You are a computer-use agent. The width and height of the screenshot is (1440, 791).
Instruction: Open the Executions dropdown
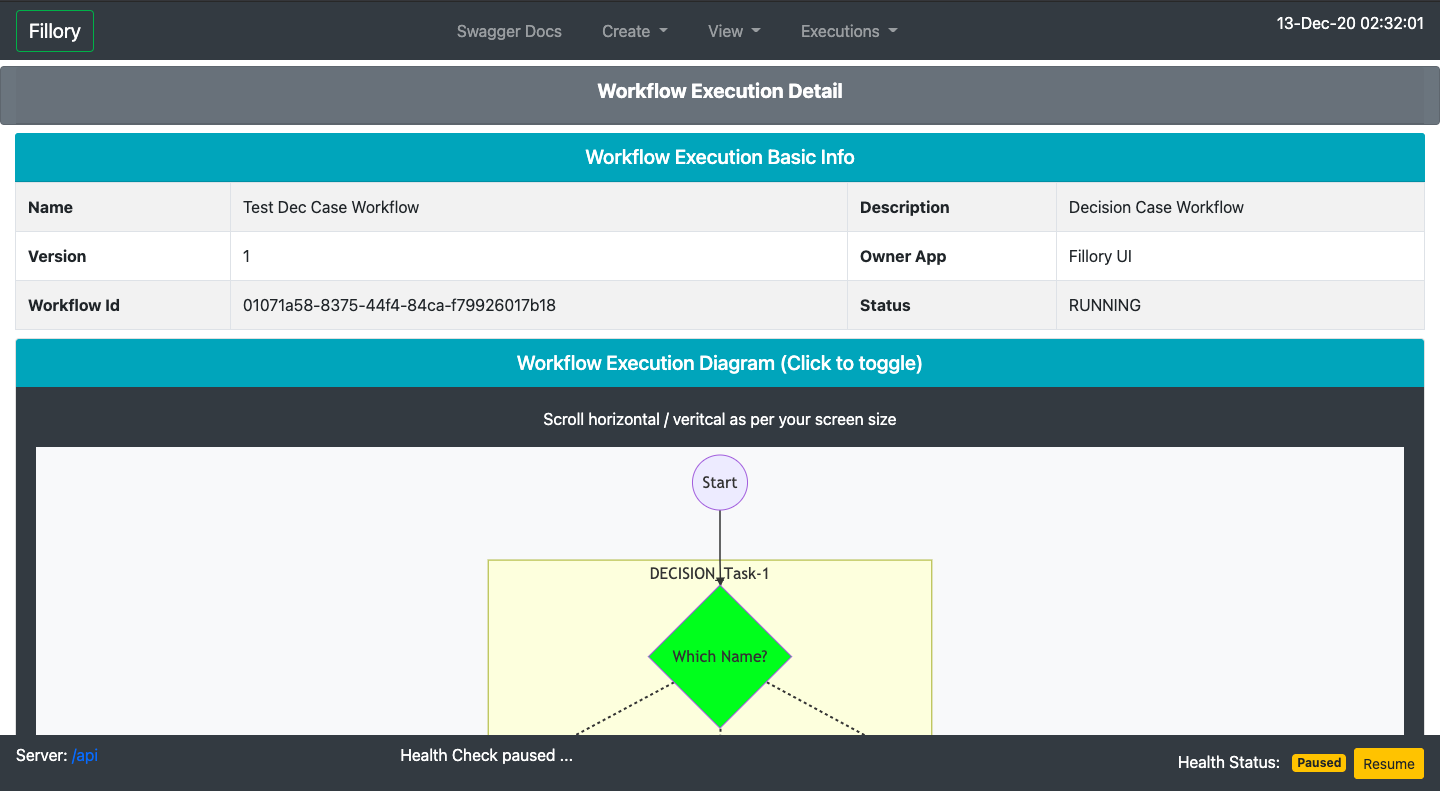847,31
